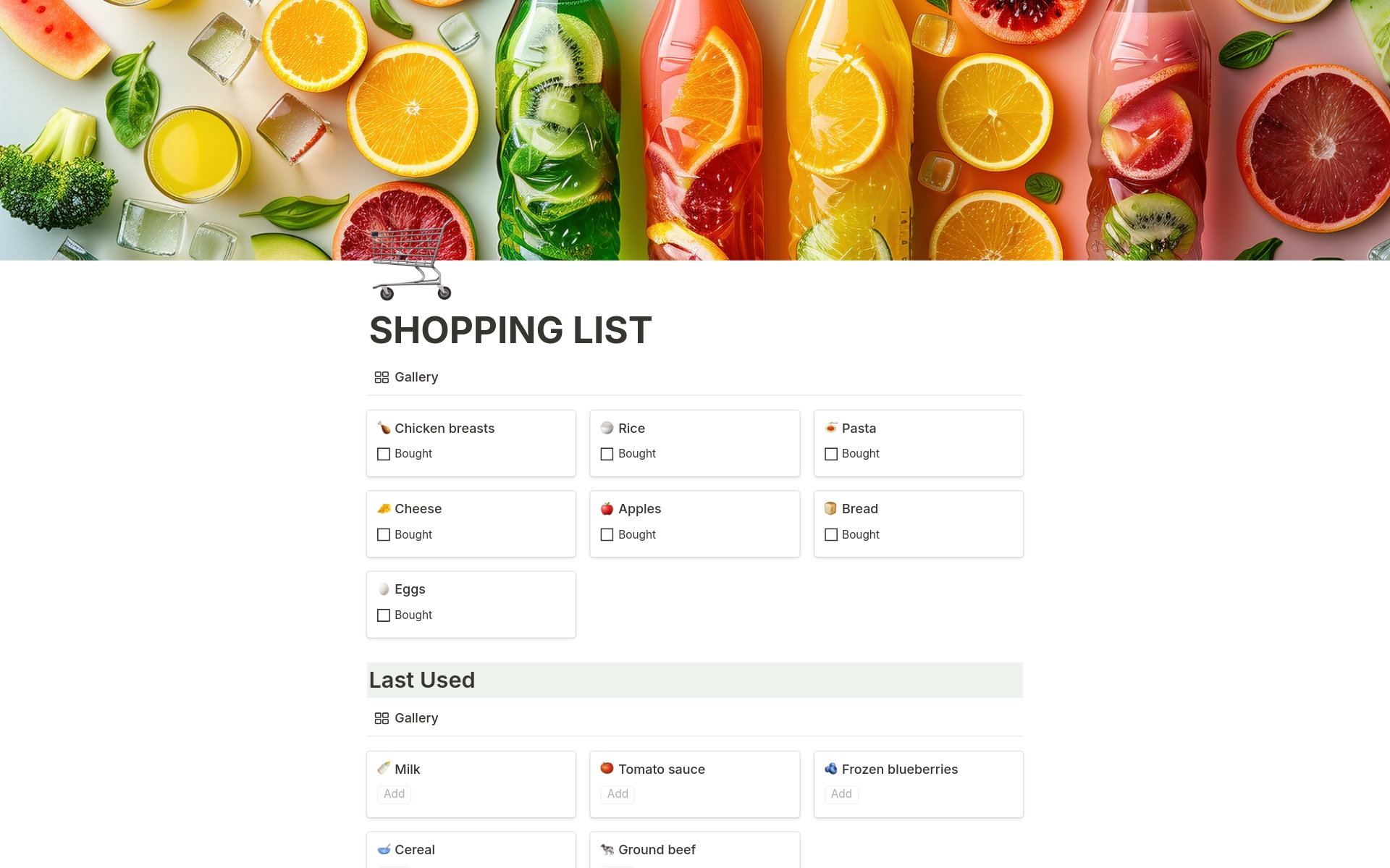Tick the Bought checkbox for Pasta
Screen dimensions: 1390x868
830,454
